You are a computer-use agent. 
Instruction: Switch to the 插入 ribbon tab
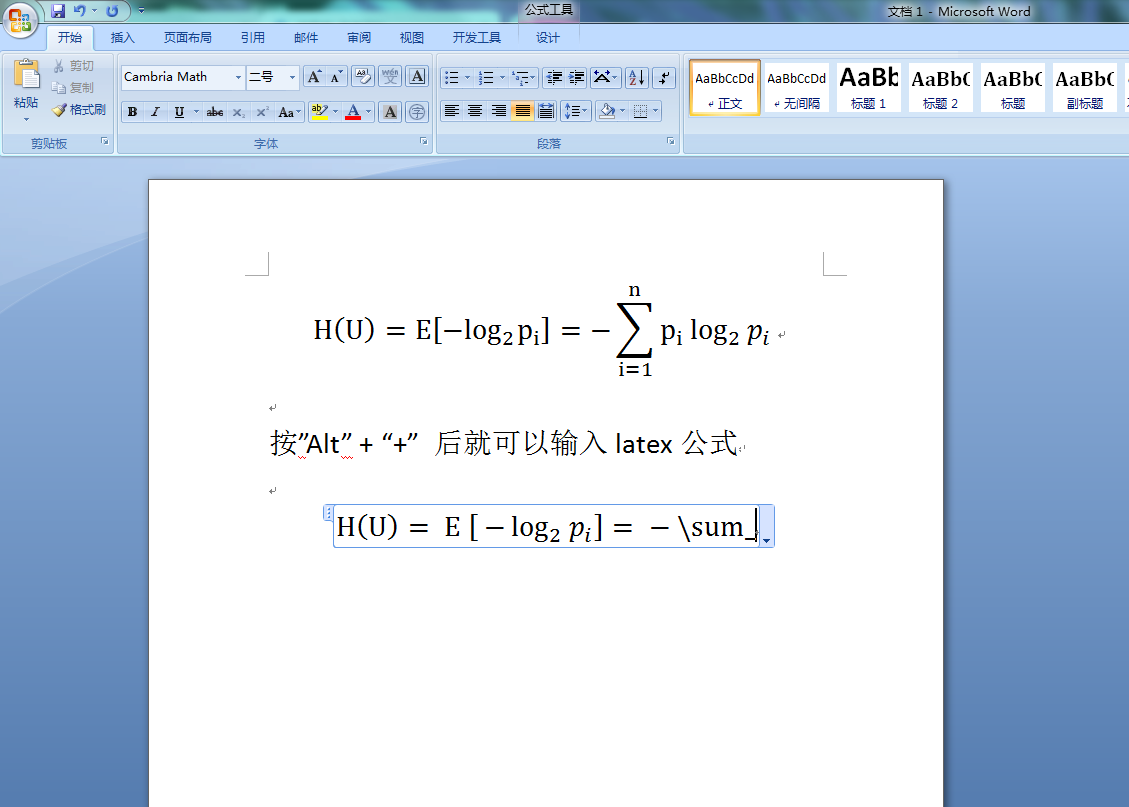121,37
